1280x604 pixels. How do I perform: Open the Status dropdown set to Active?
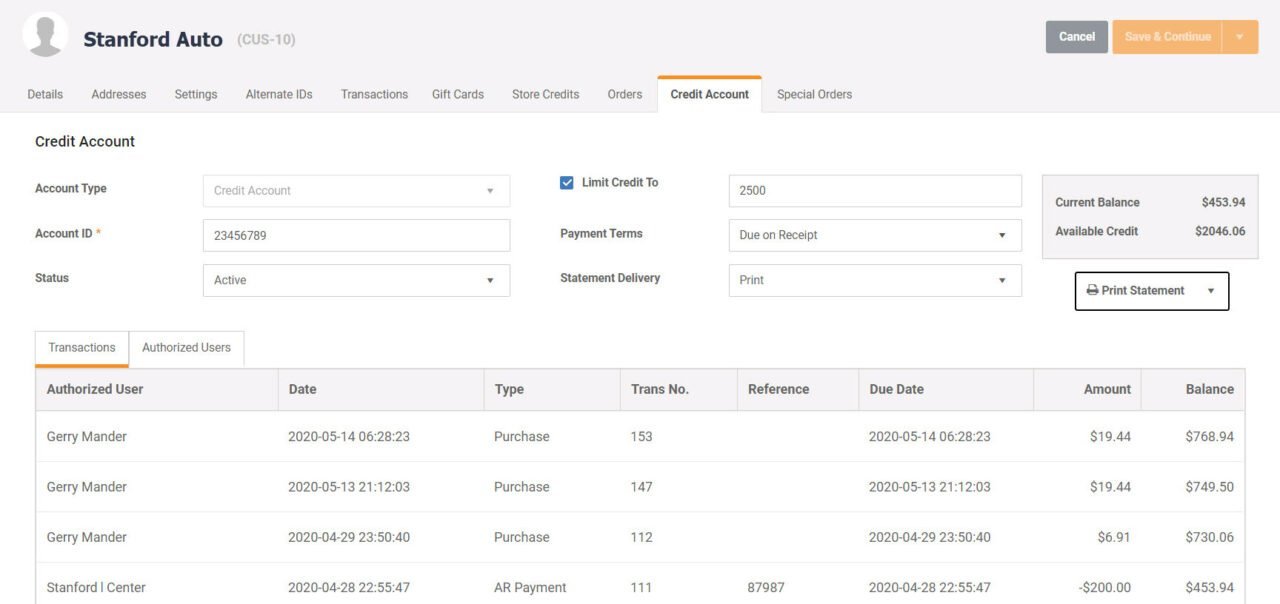point(356,280)
